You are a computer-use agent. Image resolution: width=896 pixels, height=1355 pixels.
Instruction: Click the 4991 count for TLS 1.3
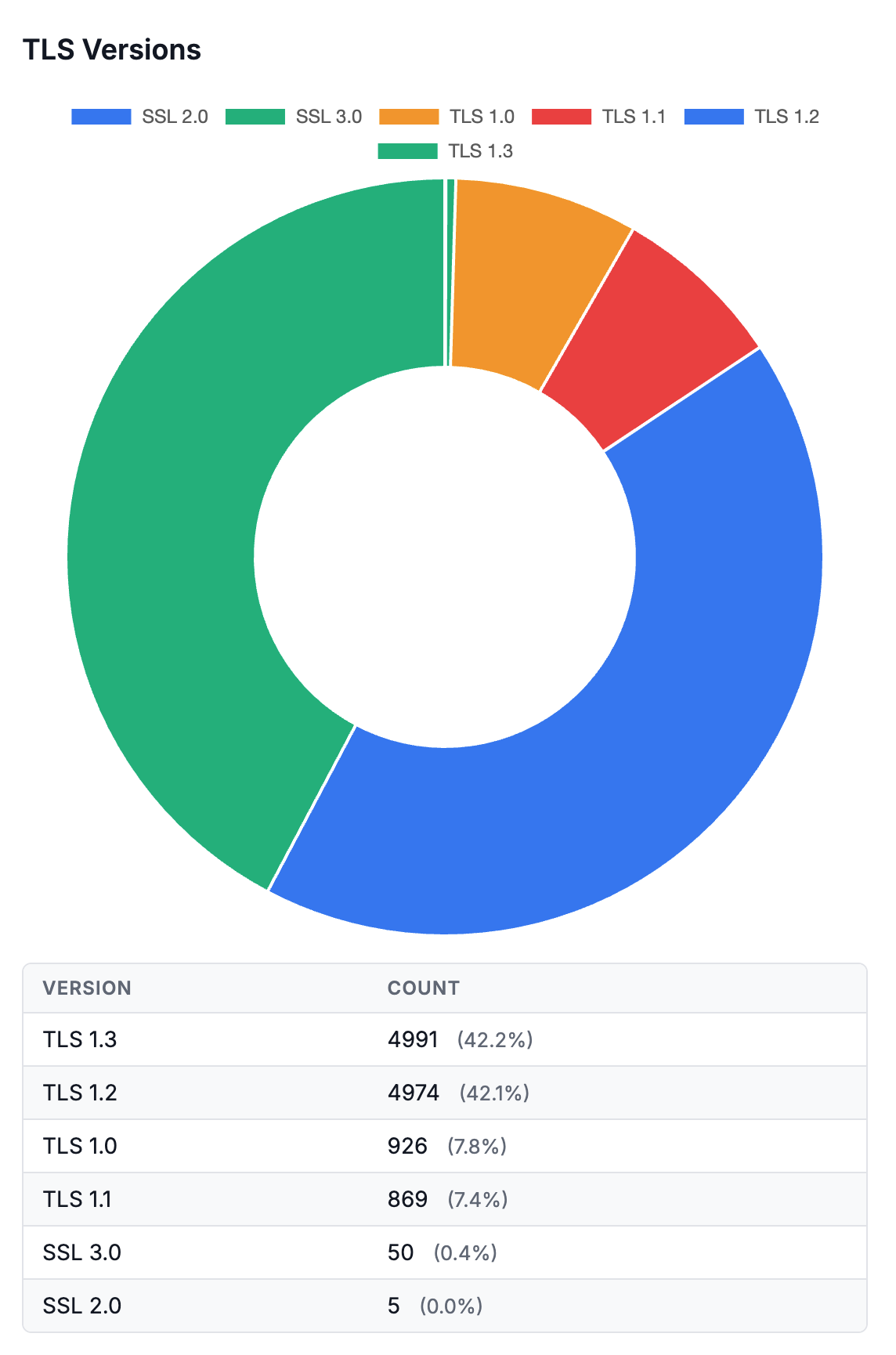point(413,1039)
